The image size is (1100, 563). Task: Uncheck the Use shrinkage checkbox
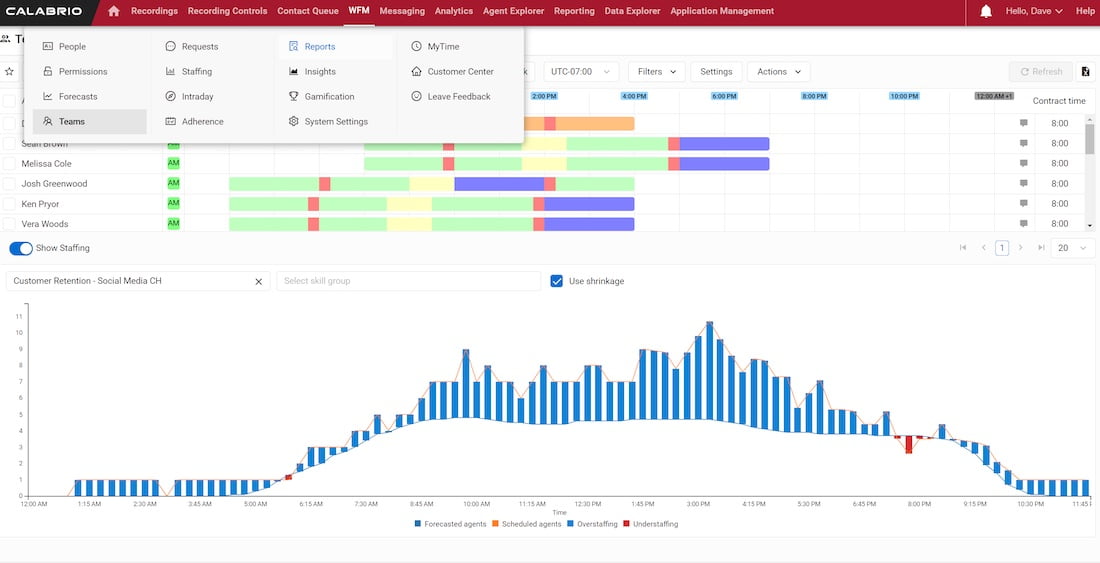(x=557, y=282)
